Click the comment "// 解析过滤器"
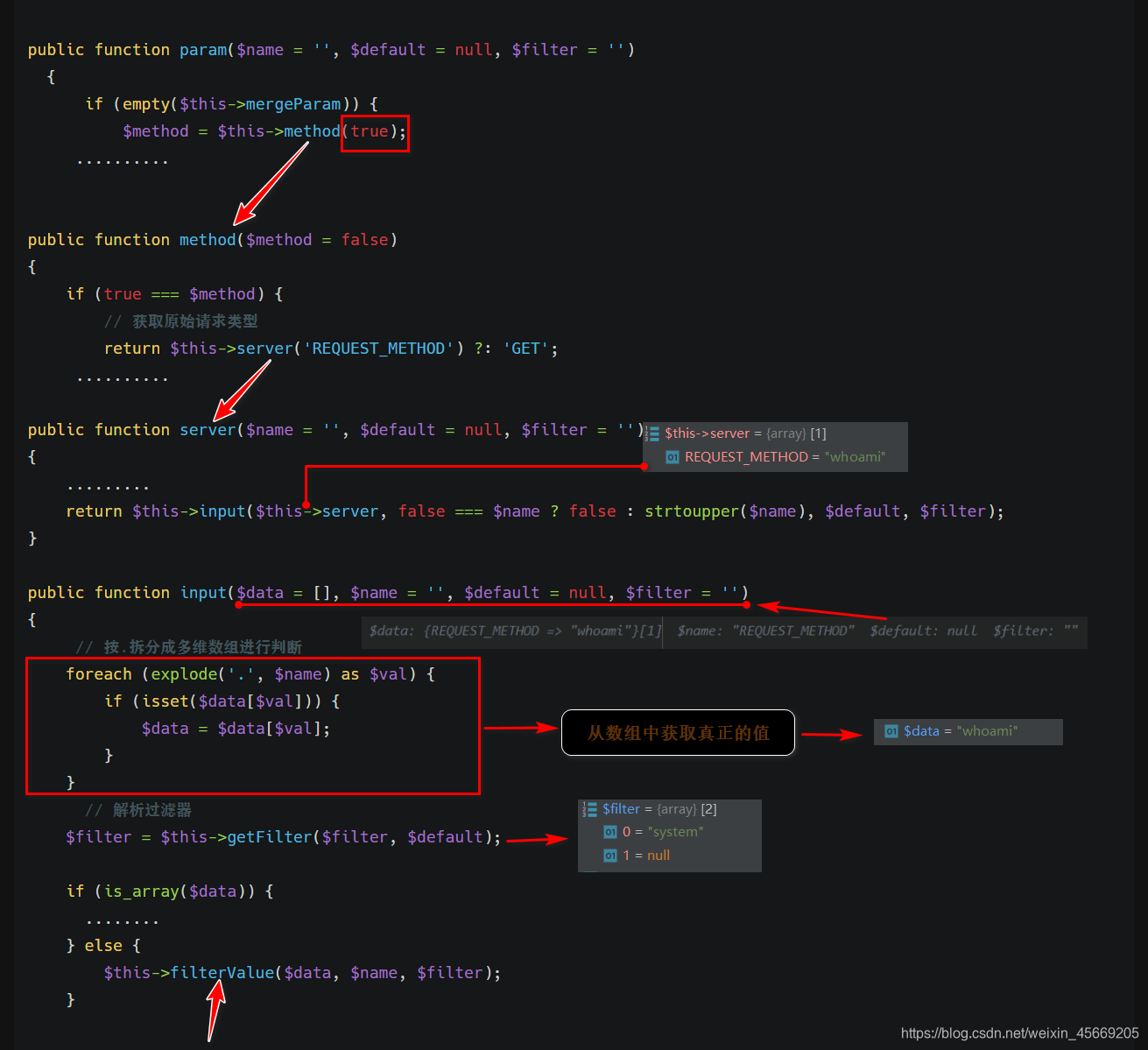Image resolution: width=1148 pixels, height=1050 pixels. point(138,810)
